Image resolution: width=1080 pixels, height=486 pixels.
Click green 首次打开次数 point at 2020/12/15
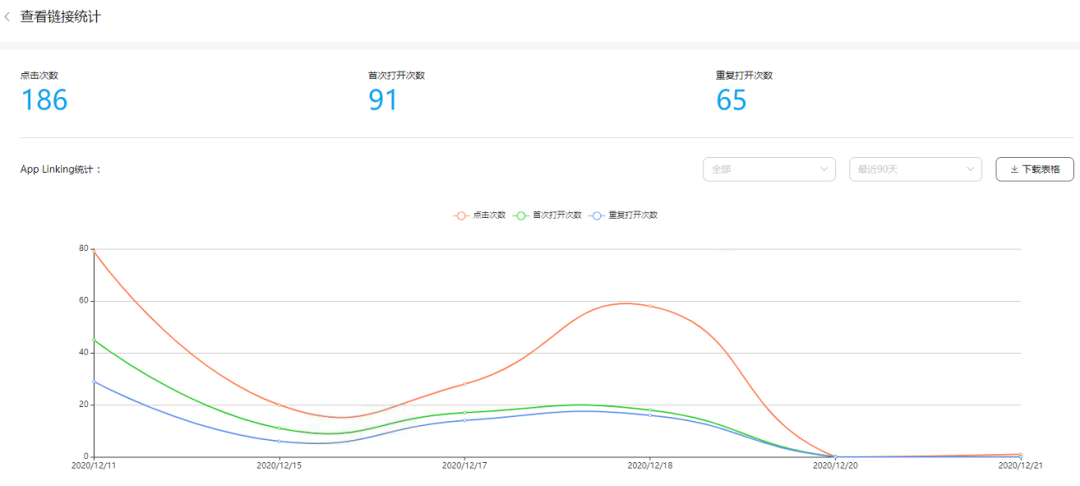point(278,428)
